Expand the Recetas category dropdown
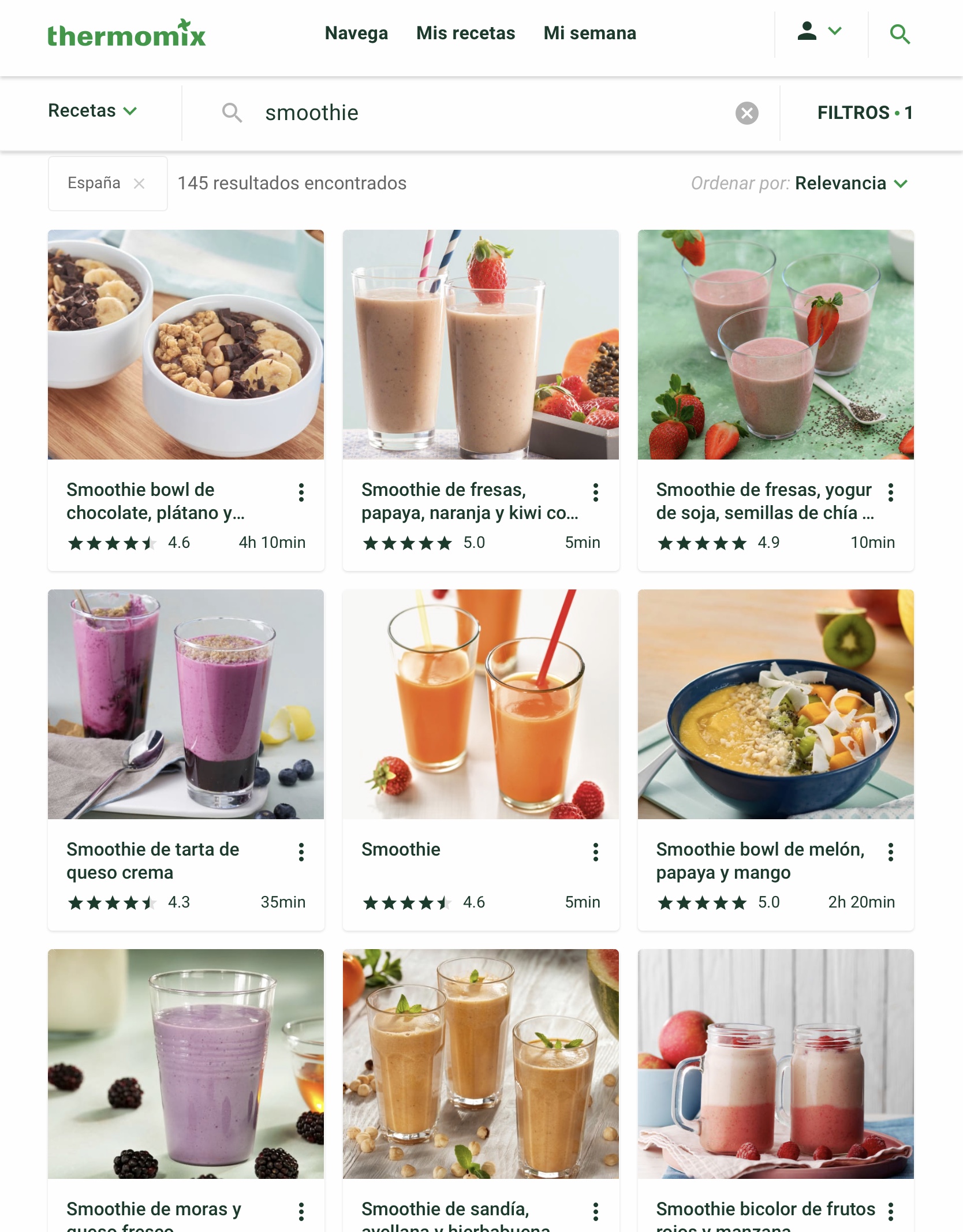 [x=92, y=110]
